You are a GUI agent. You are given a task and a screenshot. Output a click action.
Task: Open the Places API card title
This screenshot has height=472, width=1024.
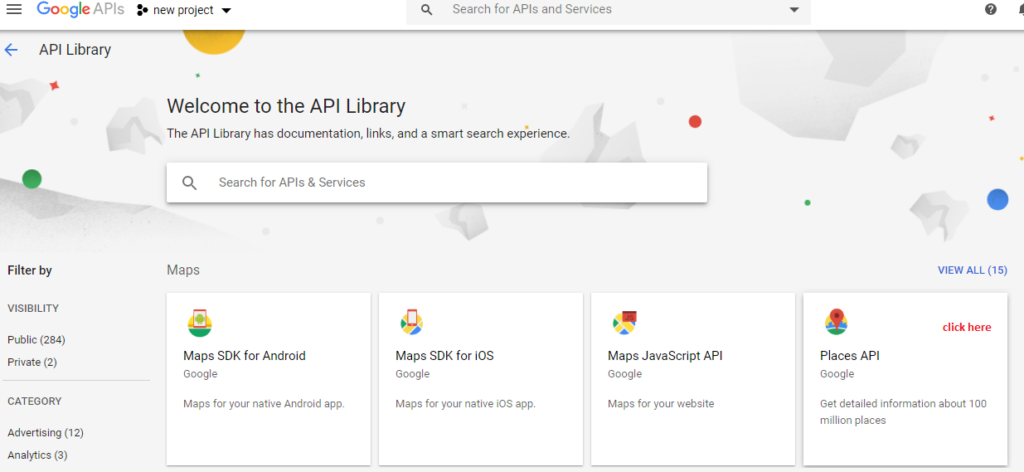tap(850, 356)
